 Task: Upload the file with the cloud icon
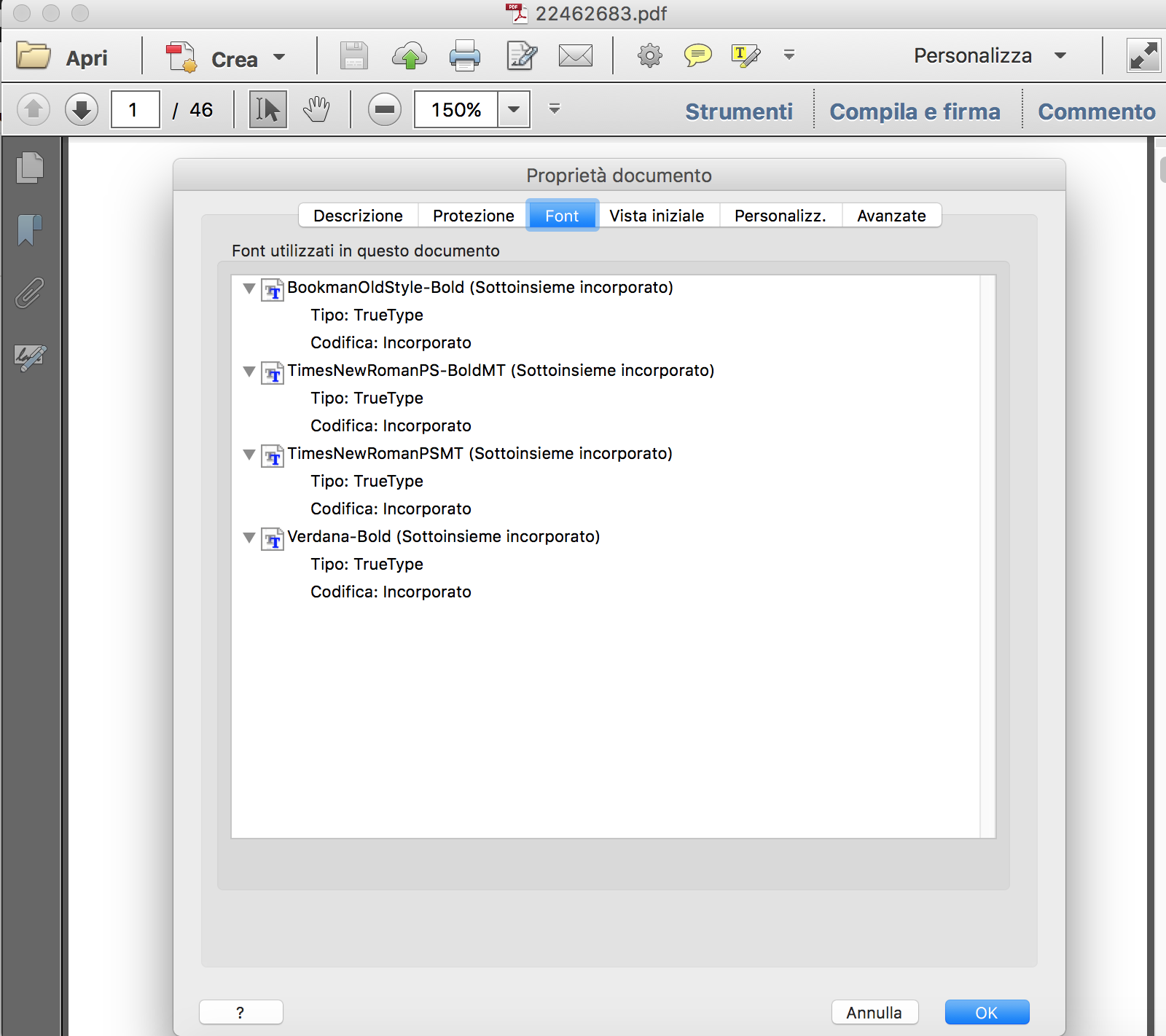click(410, 56)
